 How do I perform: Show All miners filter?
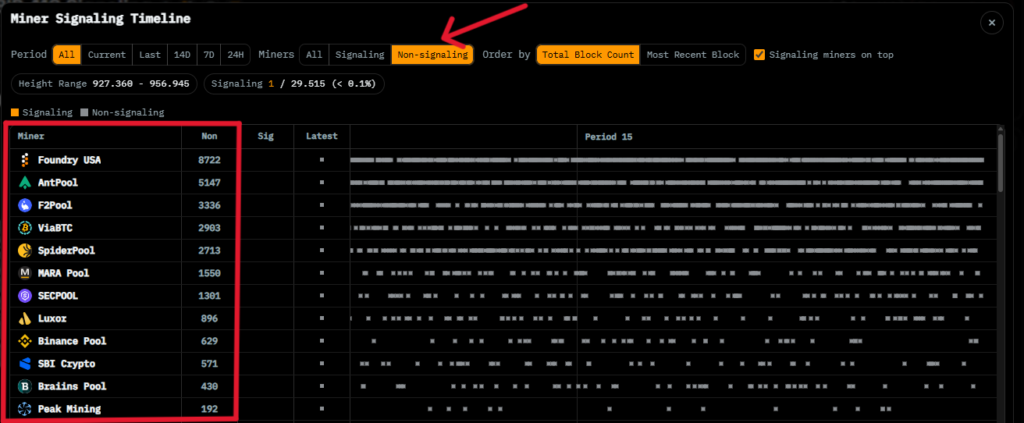[314, 55]
